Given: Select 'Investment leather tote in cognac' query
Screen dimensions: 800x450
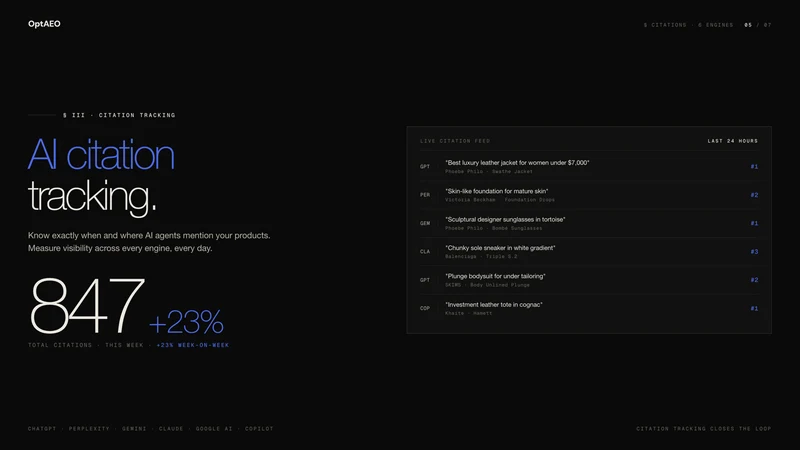Looking at the screenshot, I should (494, 305).
